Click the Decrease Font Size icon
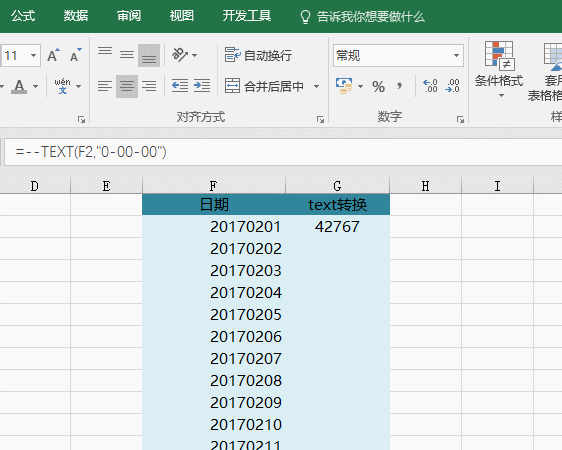 tap(75, 55)
